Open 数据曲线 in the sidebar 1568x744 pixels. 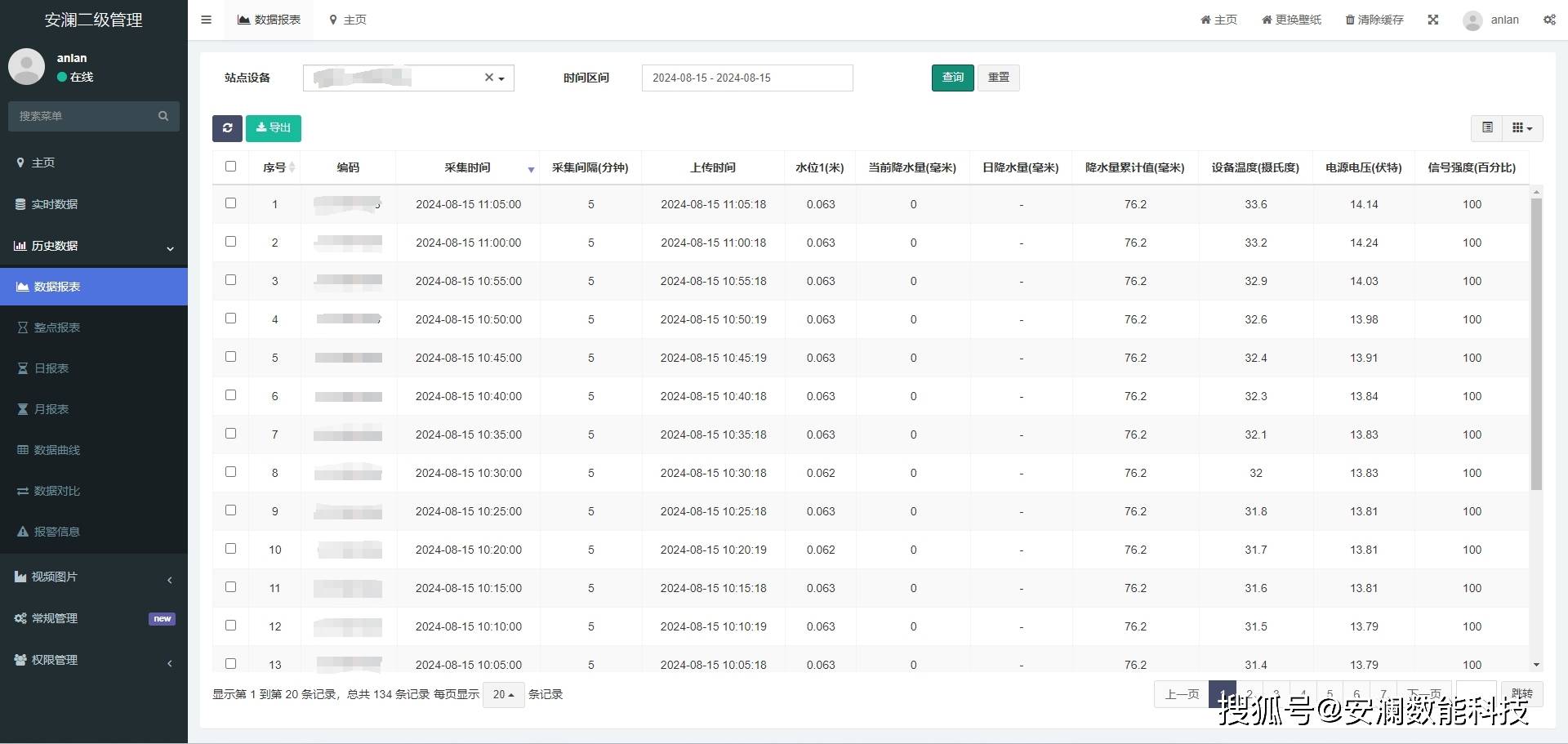(x=94, y=450)
